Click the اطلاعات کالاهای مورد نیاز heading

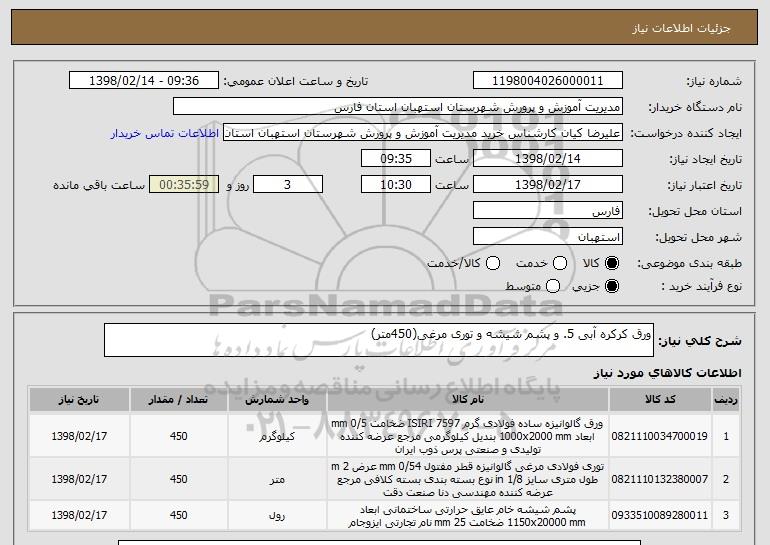click(668, 373)
